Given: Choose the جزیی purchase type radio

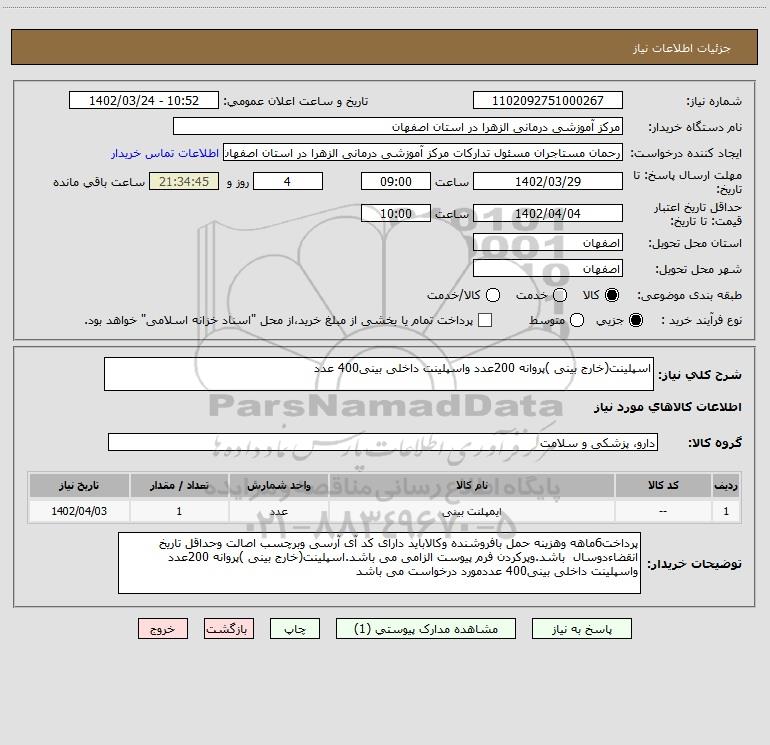Looking at the screenshot, I should point(635,320).
